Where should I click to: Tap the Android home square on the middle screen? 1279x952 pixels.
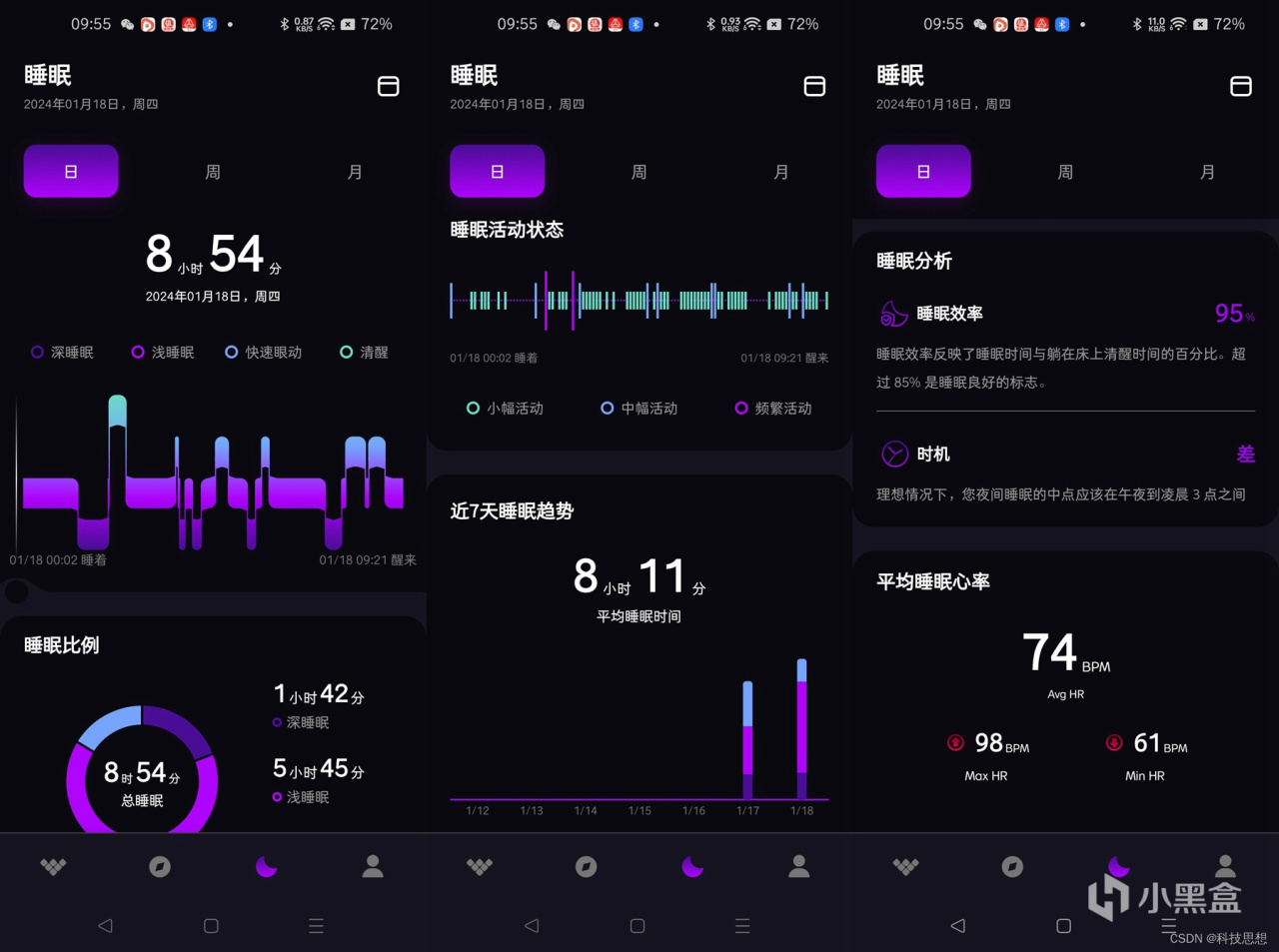click(x=638, y=926)
